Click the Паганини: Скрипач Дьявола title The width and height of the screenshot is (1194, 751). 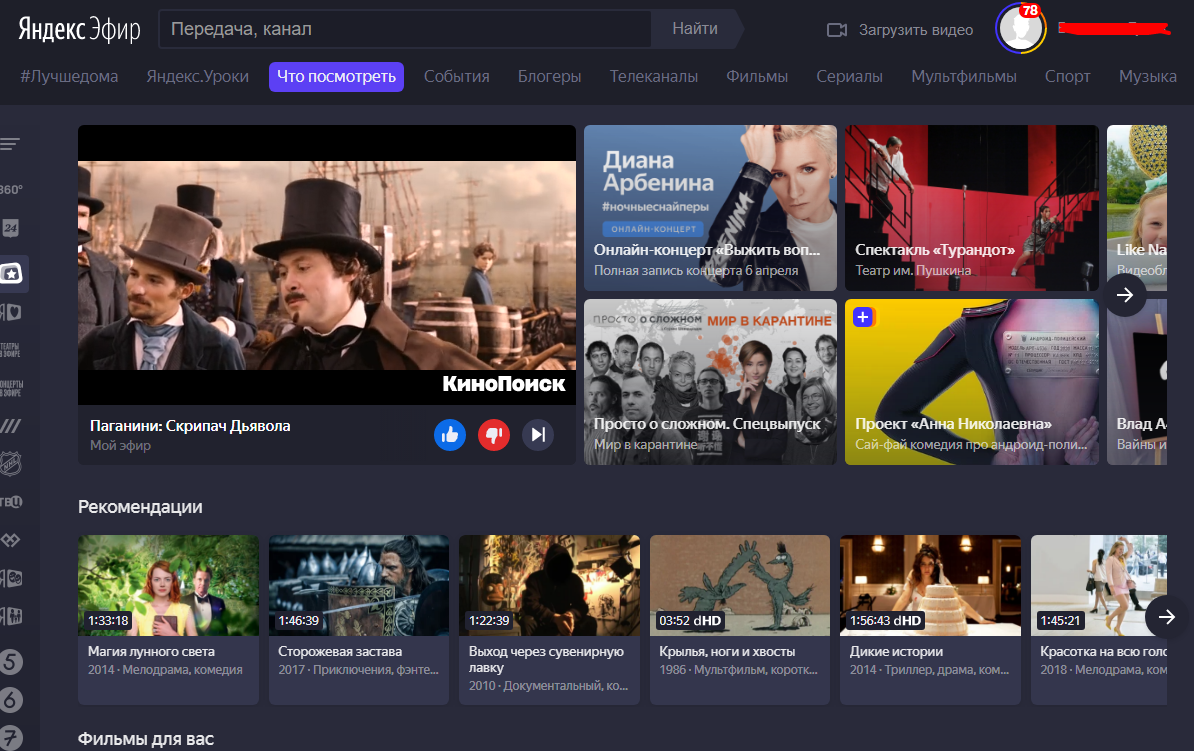(190, 426)
